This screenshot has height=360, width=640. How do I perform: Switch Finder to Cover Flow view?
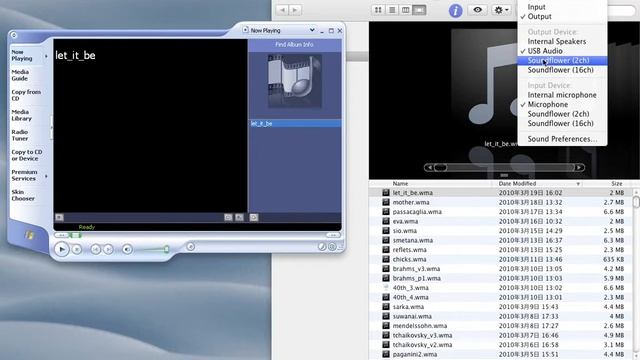point(419,9)
